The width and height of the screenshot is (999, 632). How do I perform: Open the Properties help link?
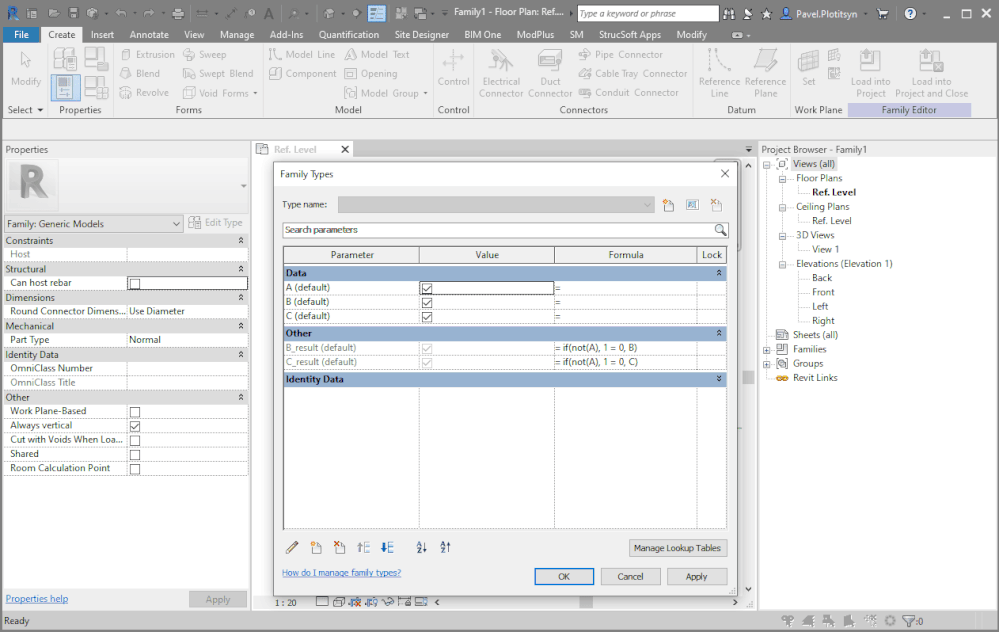pos(37,599)
